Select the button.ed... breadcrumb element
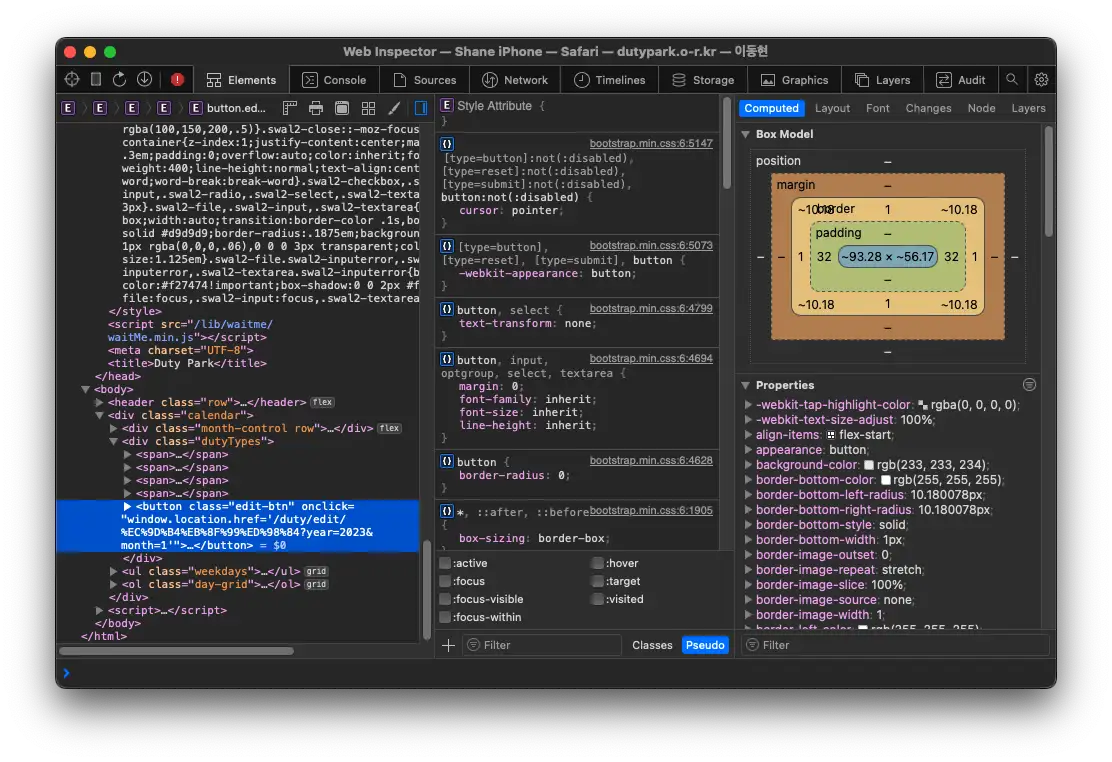This screenshot has width=1112, height=762. point(228,108)
